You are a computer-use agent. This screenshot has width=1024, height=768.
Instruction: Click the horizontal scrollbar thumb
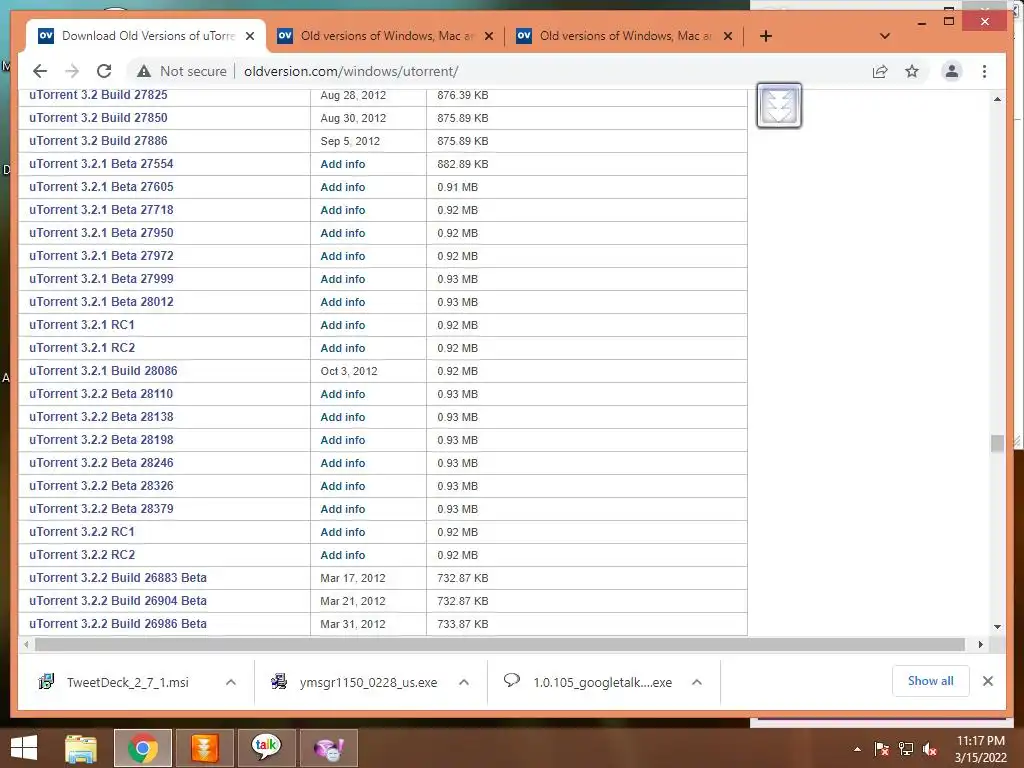[500, 645]
